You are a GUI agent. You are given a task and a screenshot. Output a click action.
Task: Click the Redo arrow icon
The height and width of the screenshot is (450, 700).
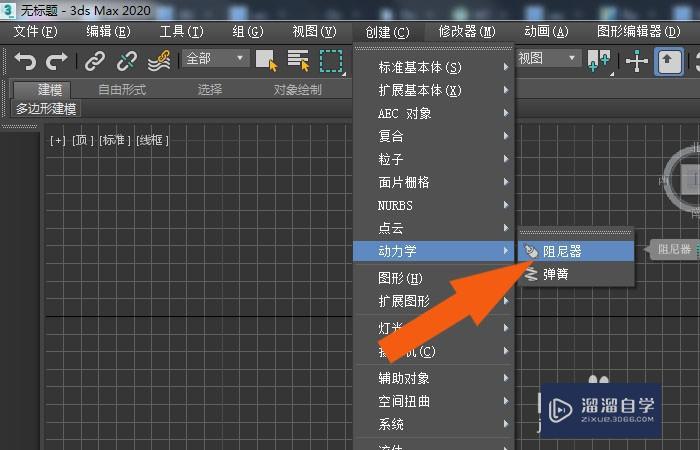57,61
